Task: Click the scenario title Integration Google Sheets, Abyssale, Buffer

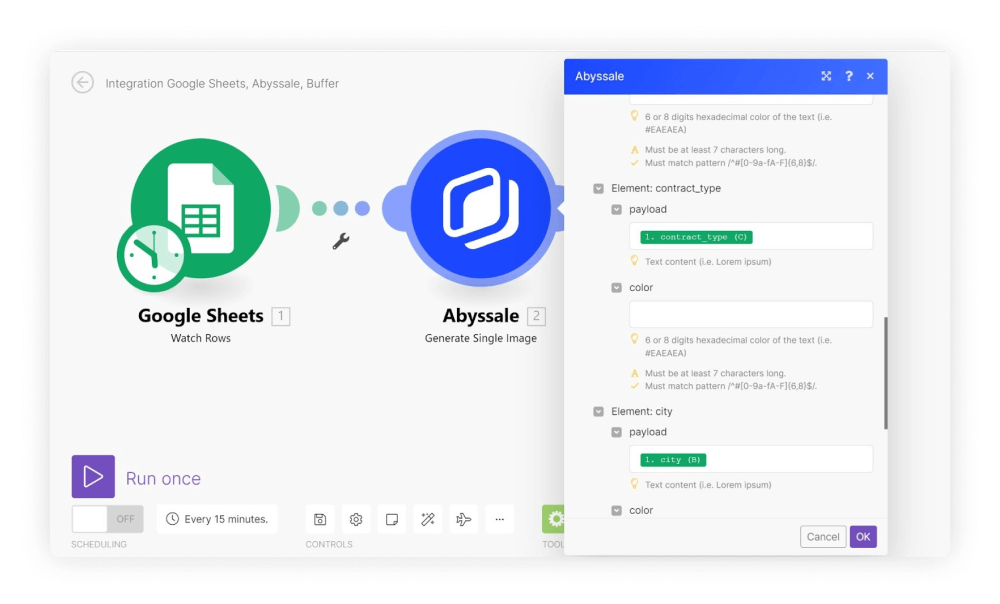Action: point(222,84)
